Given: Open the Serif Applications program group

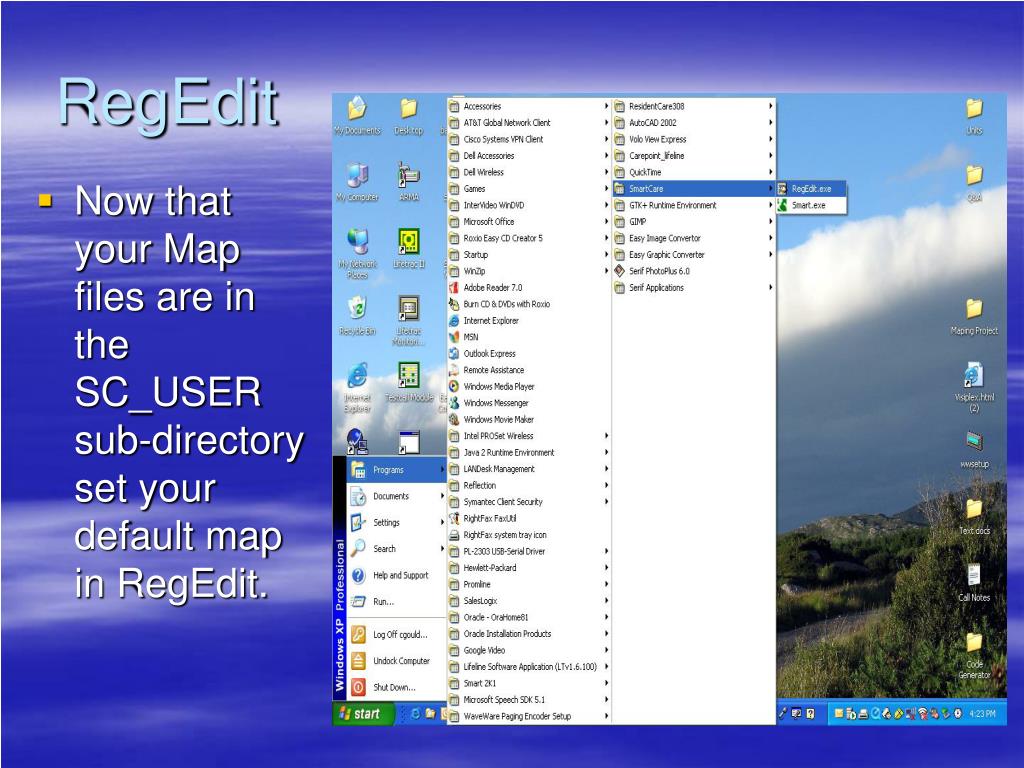Looking at the screenshot, I should 694,287.
